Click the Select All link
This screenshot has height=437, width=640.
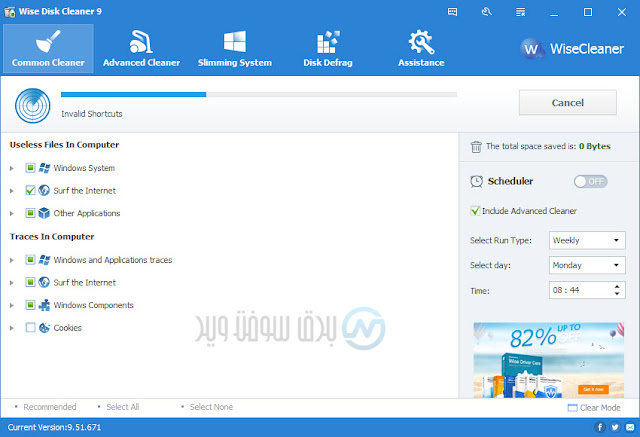tap(122, 407)
